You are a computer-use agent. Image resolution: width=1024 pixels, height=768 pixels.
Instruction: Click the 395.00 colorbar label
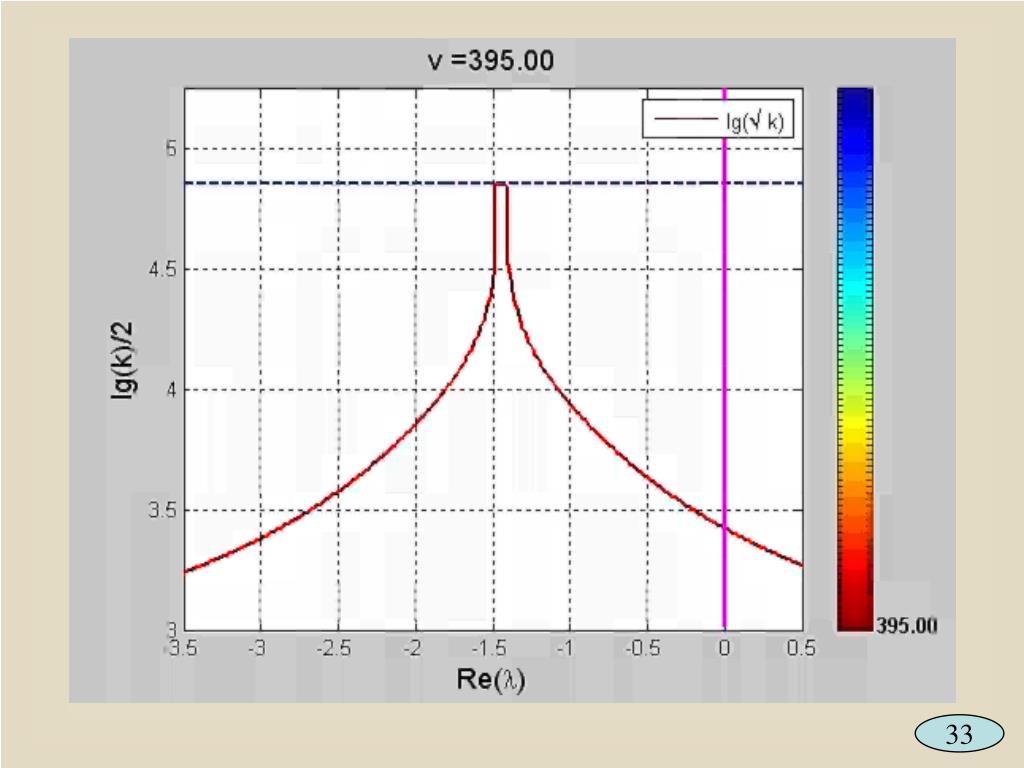[x=906, y=626]
